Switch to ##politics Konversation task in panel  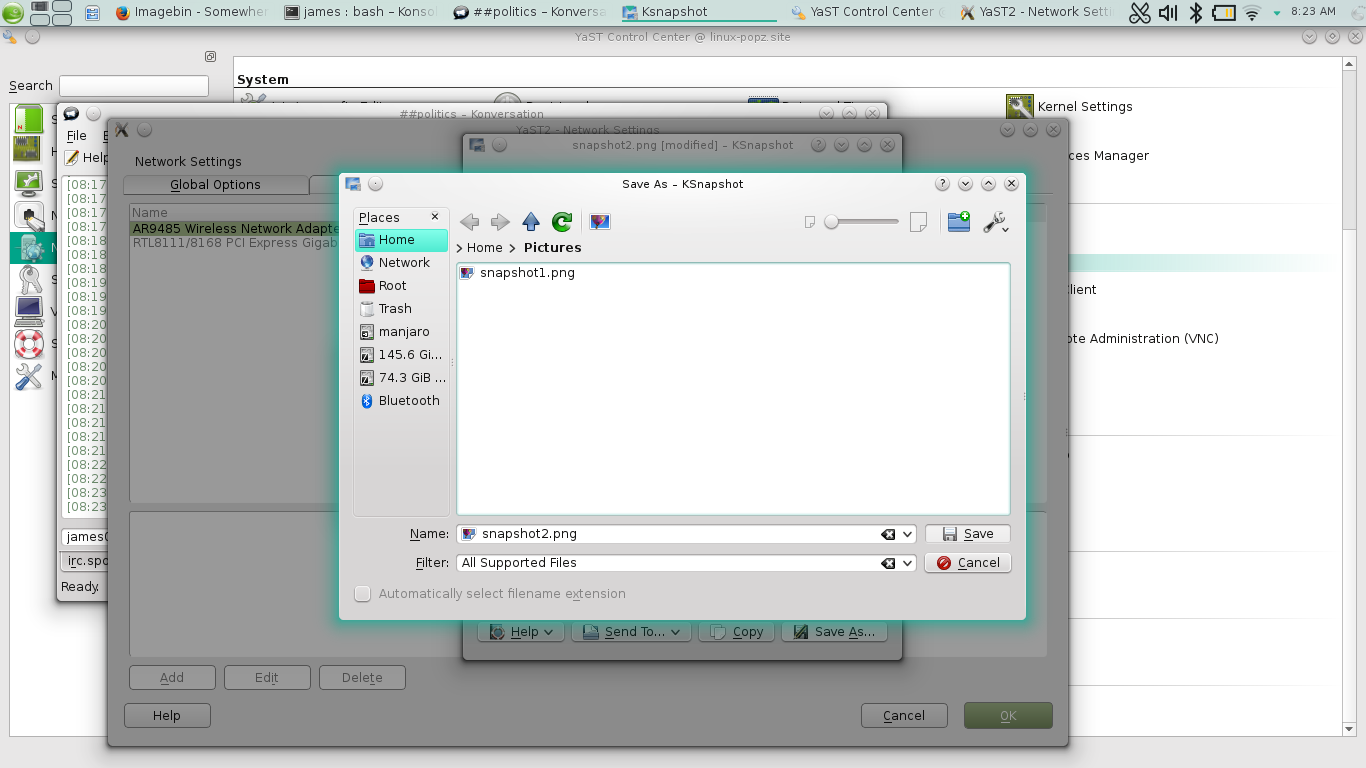click(529, 12)
